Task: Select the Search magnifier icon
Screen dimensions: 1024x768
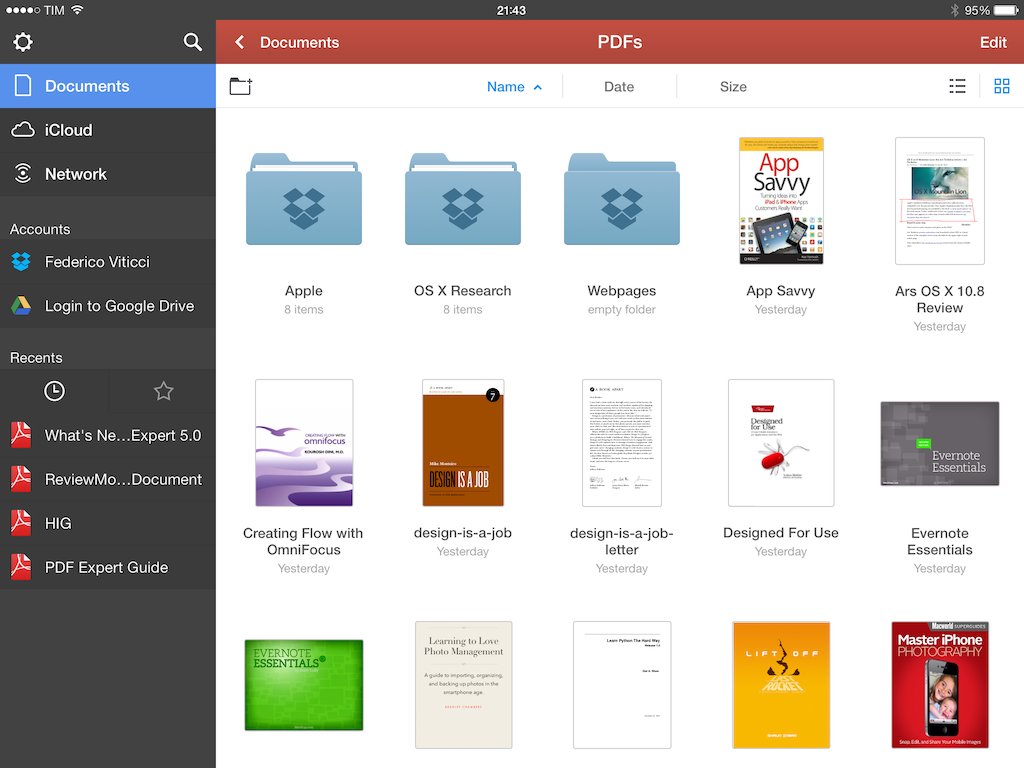Action: (x=192, y=42)
